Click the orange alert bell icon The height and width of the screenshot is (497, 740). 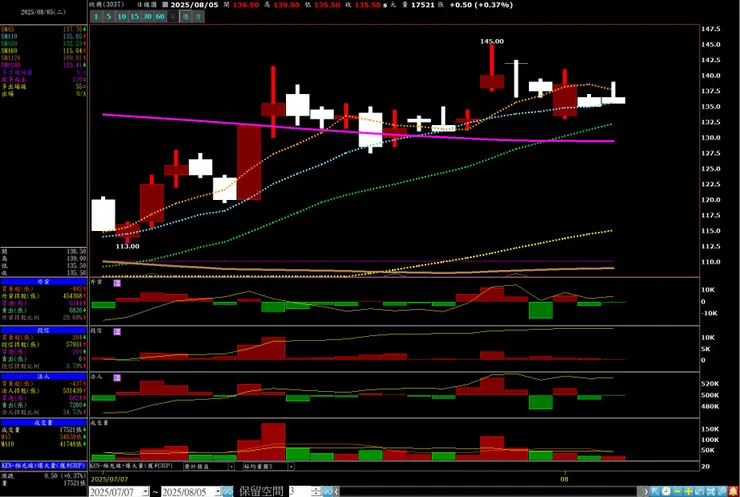733,492
